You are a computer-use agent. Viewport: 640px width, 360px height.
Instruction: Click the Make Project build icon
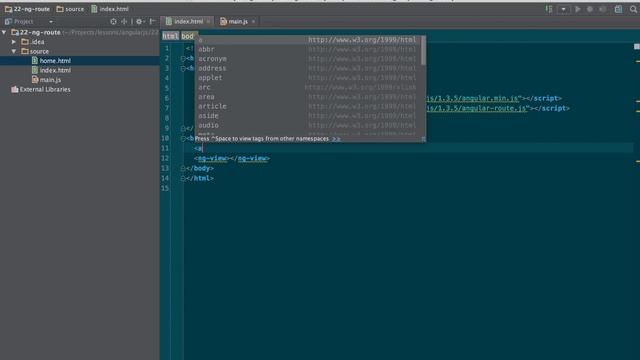(x=549, y=9)
